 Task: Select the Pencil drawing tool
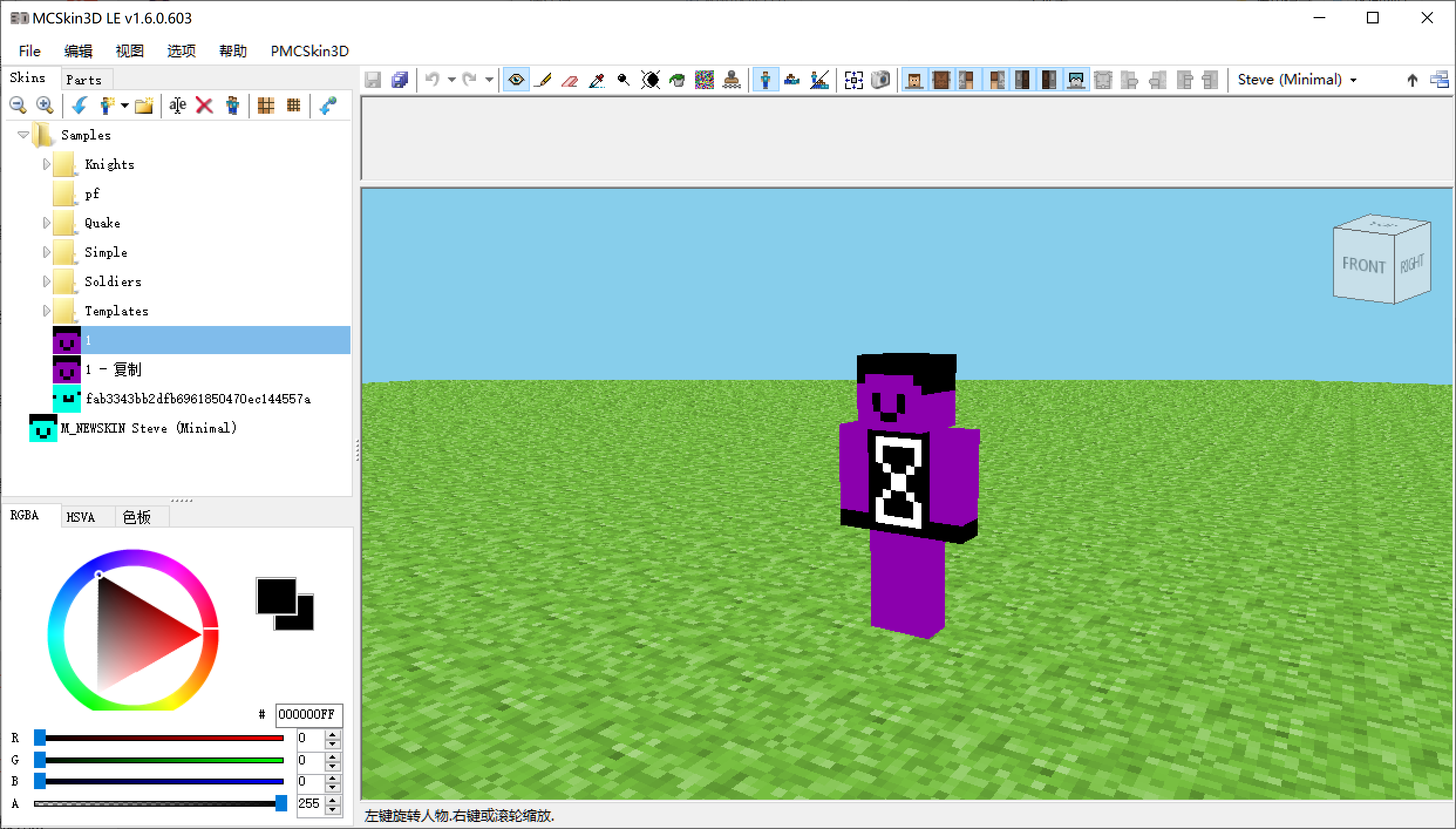point(543,80)
